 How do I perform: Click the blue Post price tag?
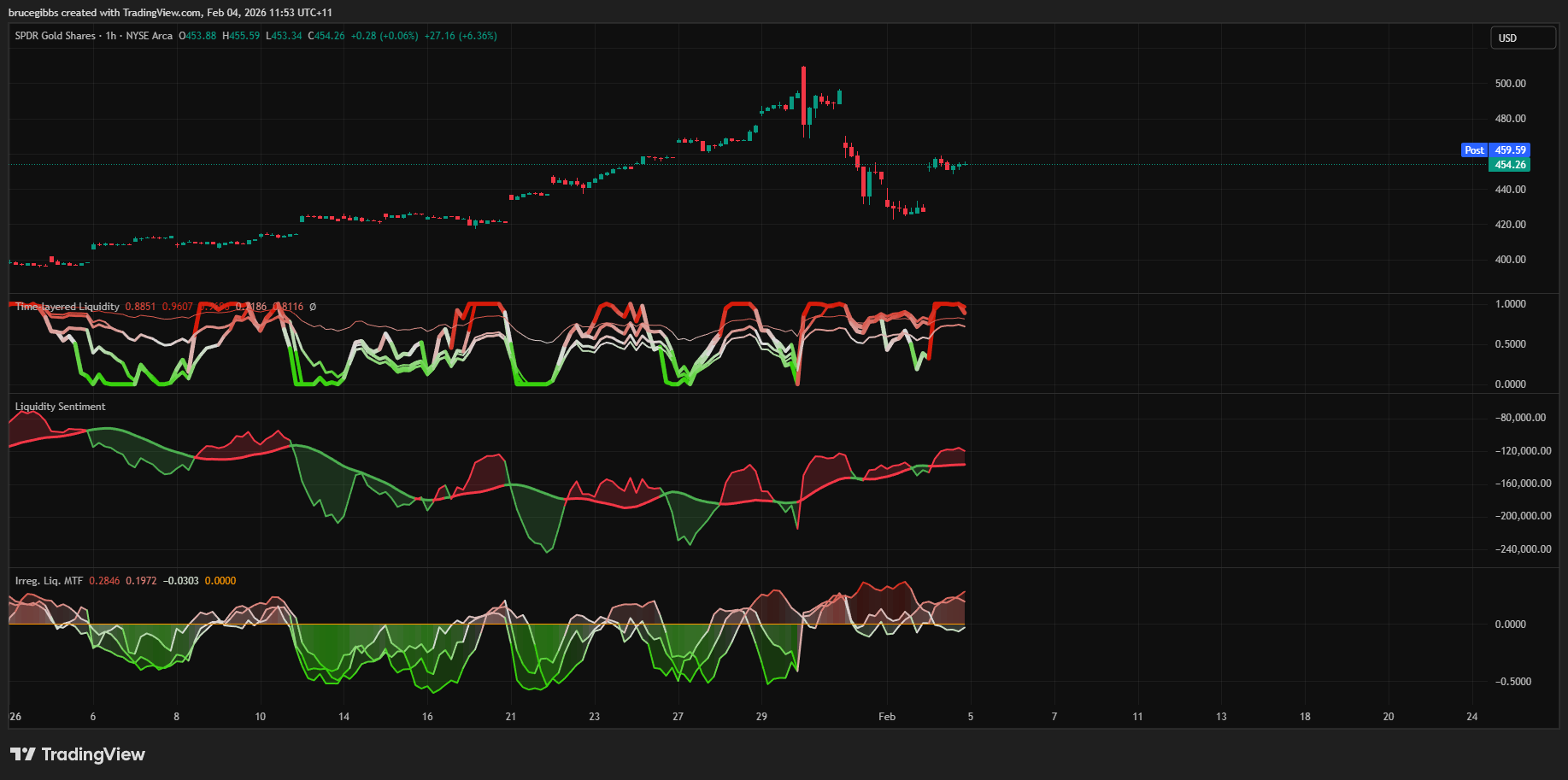[x=1474, y=150]
